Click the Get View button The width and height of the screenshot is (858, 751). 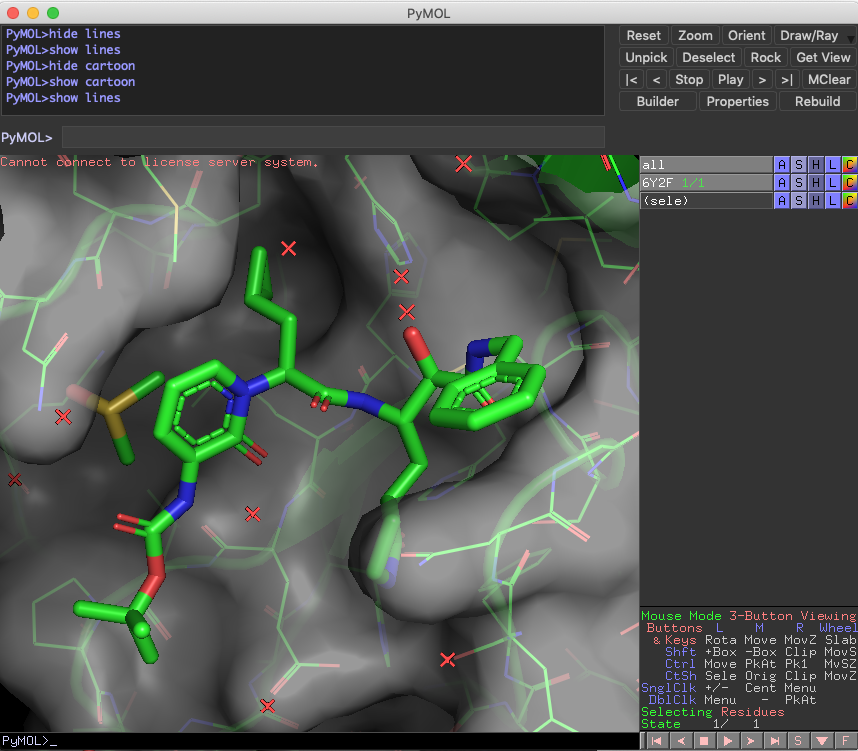point(823,57)
